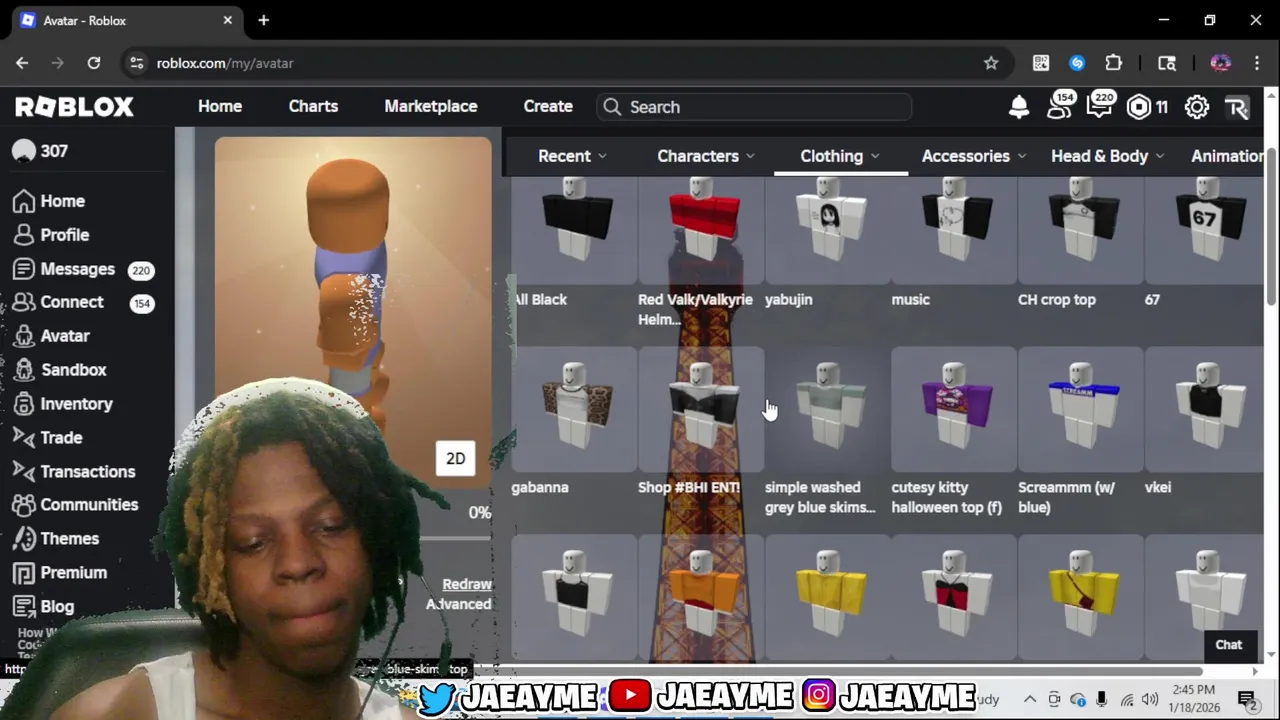Viewport: 1280px width, 720px height.
Task: Click the blue extension icon in toolbar
Action: click(1077, 63)
